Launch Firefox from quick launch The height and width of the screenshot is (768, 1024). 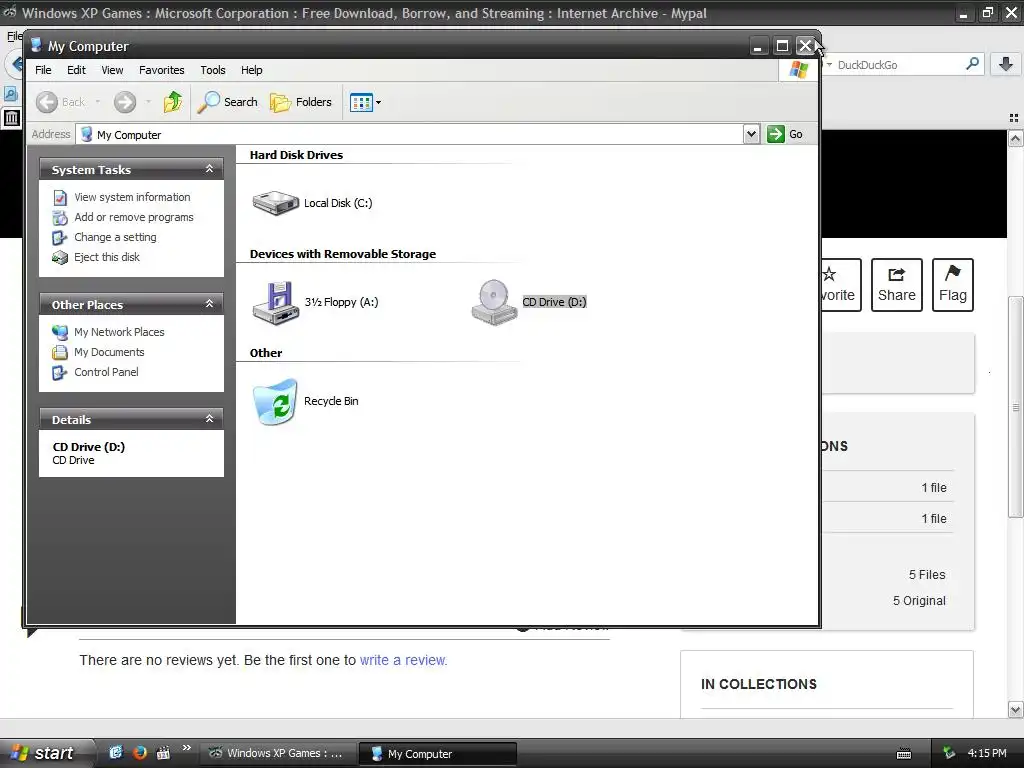pos(139,752)
